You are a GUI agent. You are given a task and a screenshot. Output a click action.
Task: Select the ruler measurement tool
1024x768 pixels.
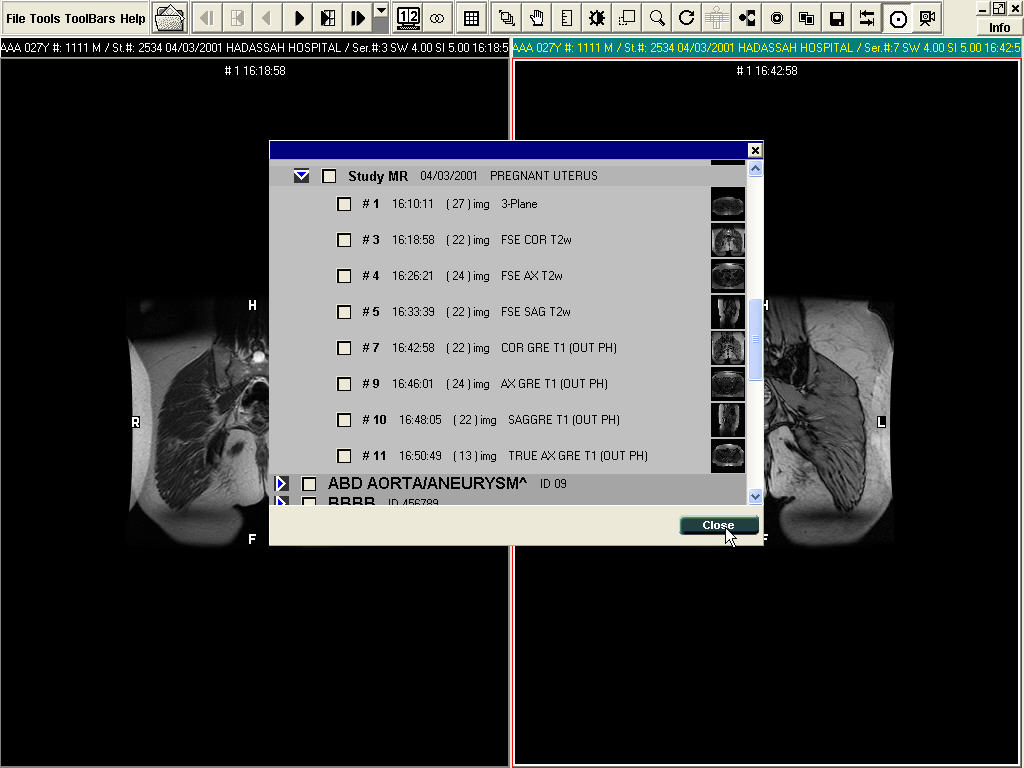tap(567, 18)
